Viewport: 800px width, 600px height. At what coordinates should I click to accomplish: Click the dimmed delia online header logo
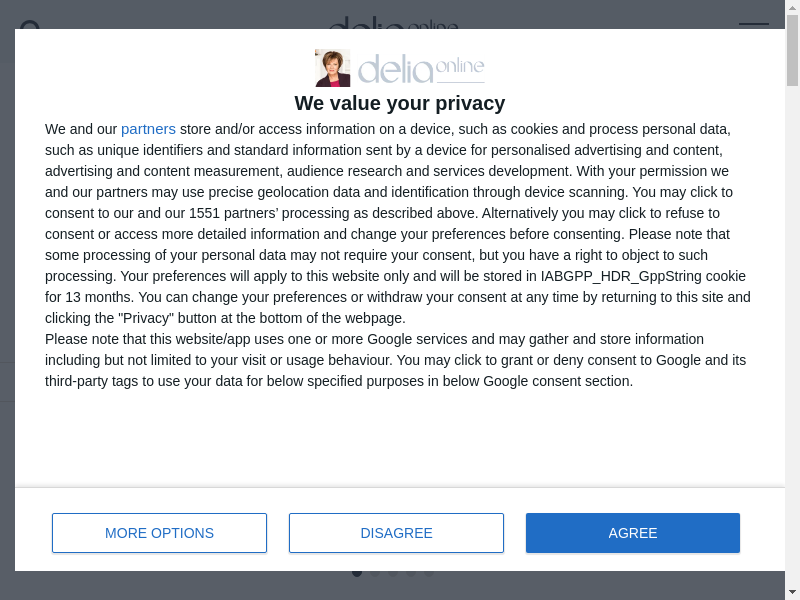click(393, 22)
